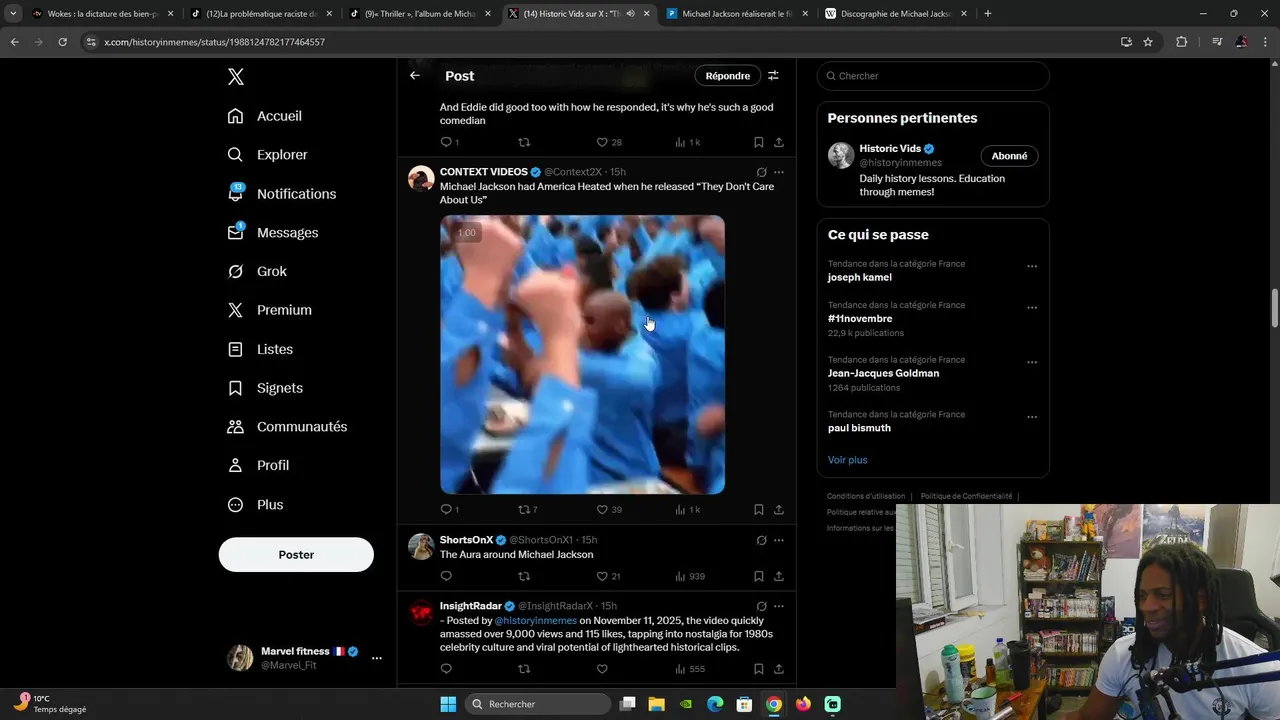Reply to the ShortsOnX post
This screenshot has width=1280, height=720.
[446, 577]
